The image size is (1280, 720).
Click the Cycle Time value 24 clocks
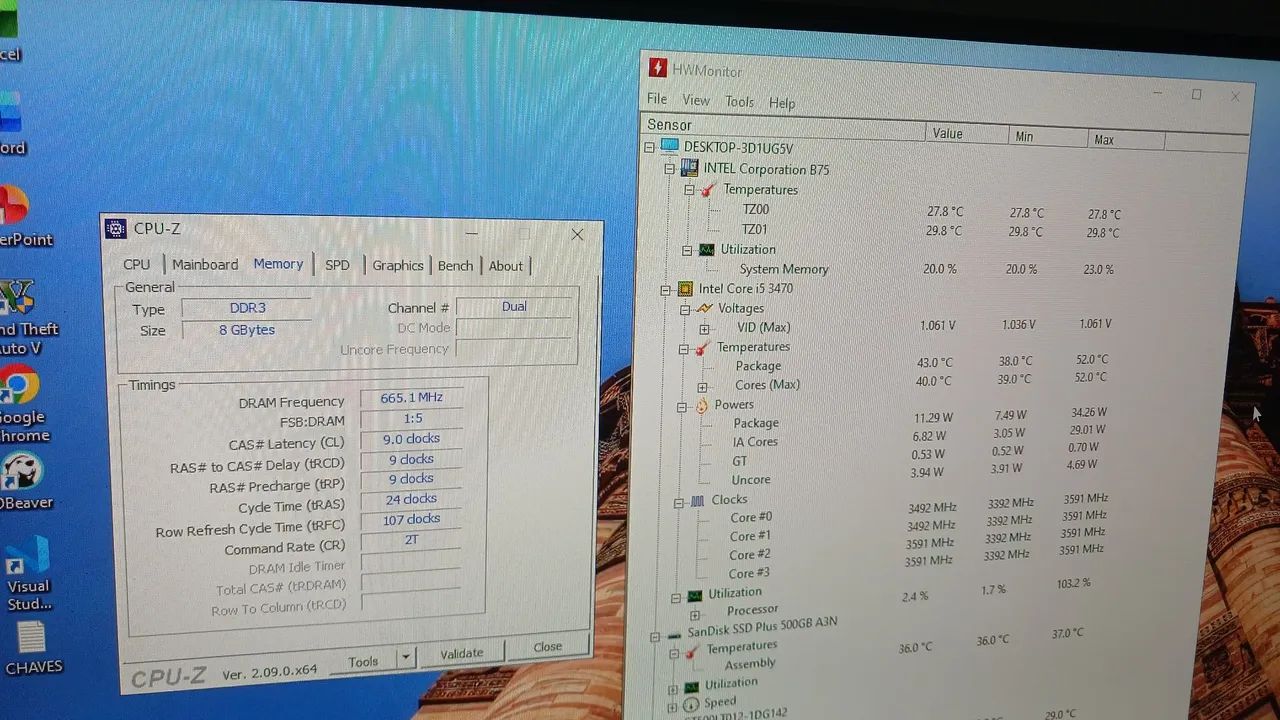click(411, 499)
